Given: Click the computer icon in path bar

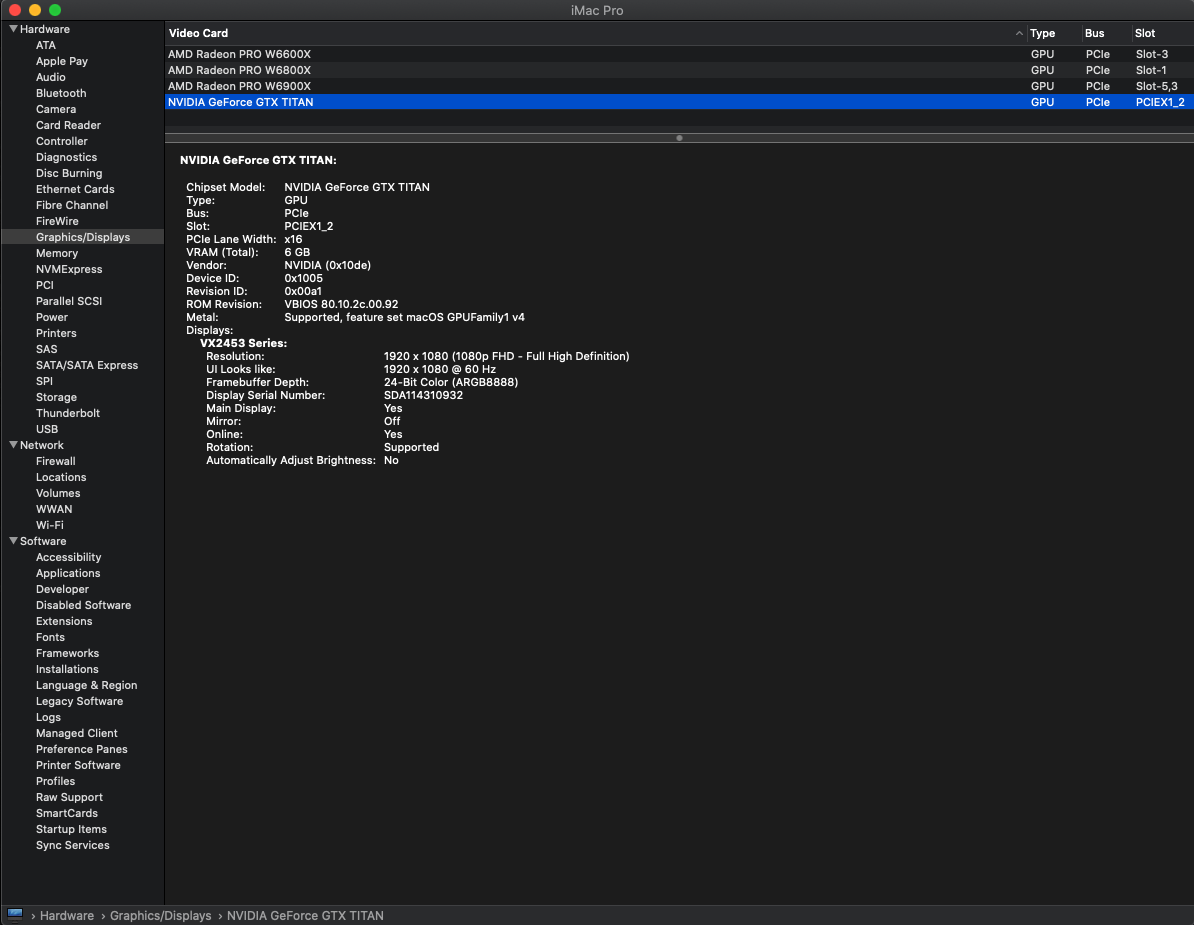Looking at the screenshot, I should (x=14, y=914).
